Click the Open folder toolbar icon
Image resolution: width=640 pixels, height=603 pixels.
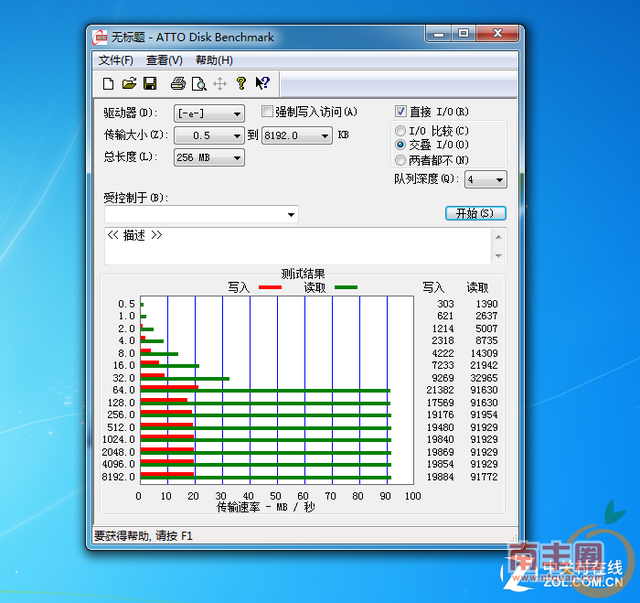click(x=129, y=84)
